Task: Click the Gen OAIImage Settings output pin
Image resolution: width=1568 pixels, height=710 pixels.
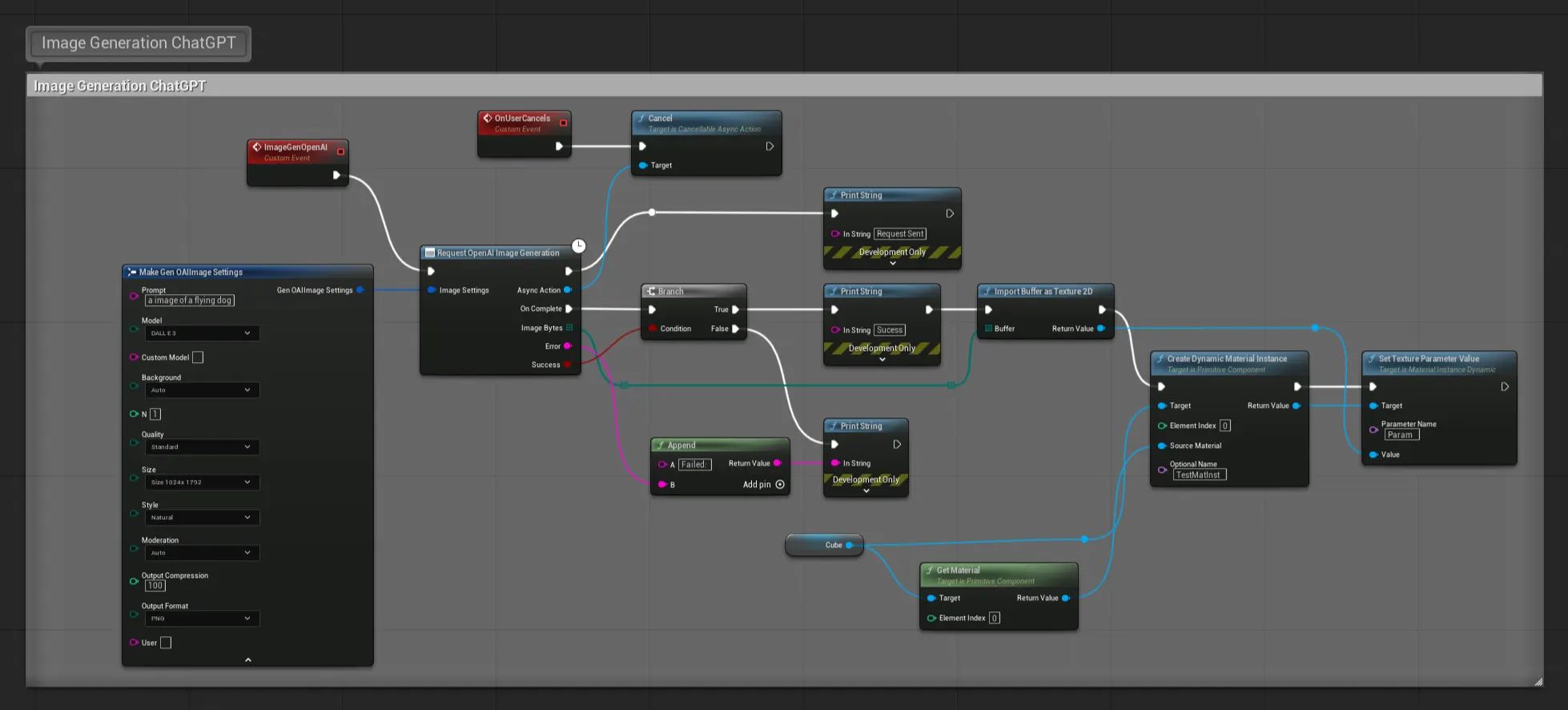Action: click(360, 290)
